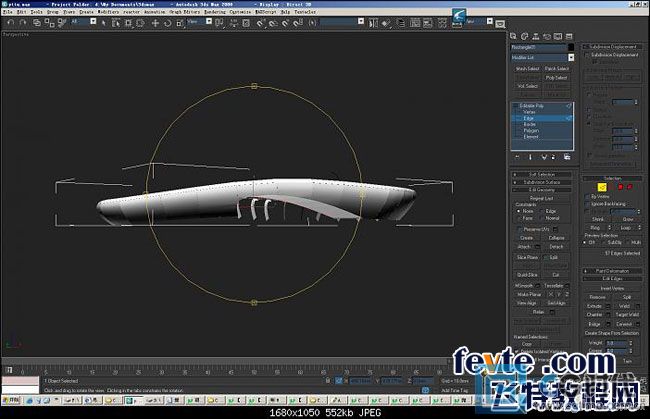Click the Poly Select modifier button
Screen dimensions: 650x419
556,78
